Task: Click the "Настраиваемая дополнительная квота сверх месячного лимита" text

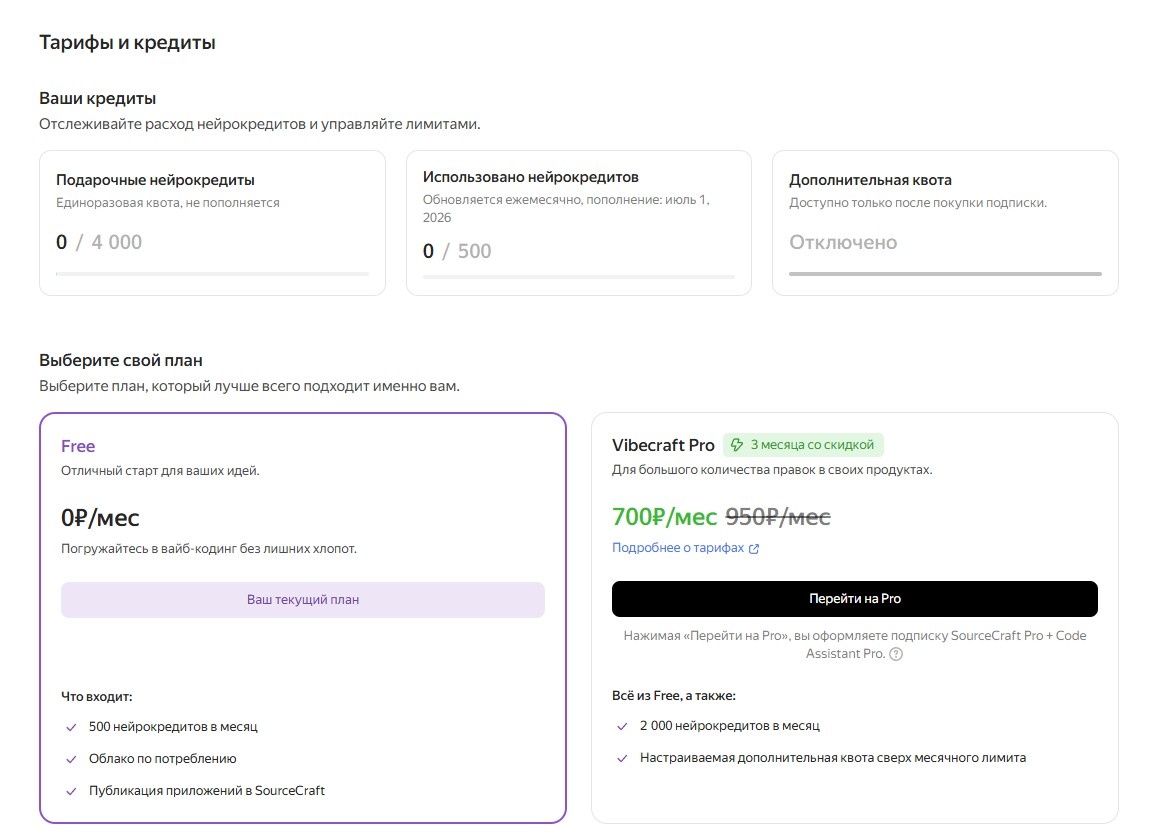Action: pos(832,758)
